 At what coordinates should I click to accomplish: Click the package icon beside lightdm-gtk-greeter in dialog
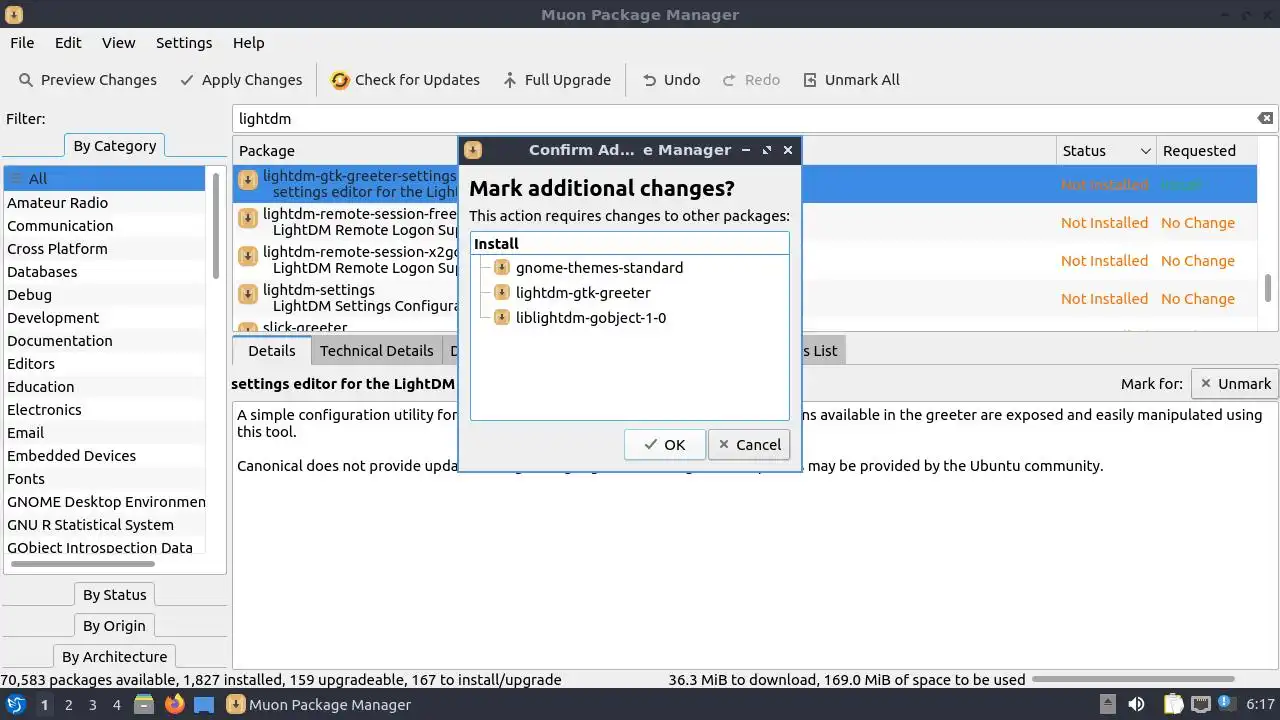[x=502, y=293]
